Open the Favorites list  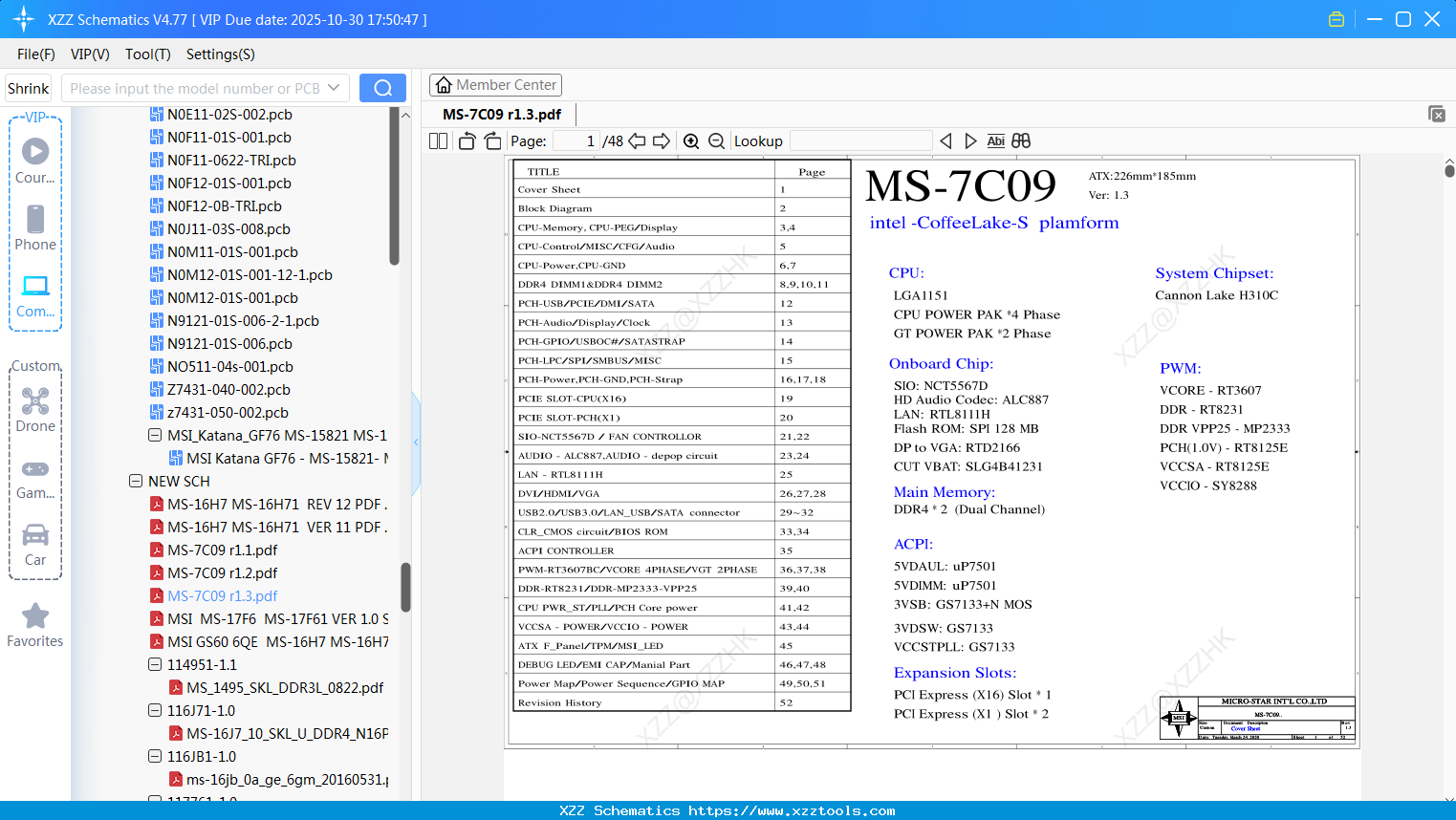pos(35,625)
